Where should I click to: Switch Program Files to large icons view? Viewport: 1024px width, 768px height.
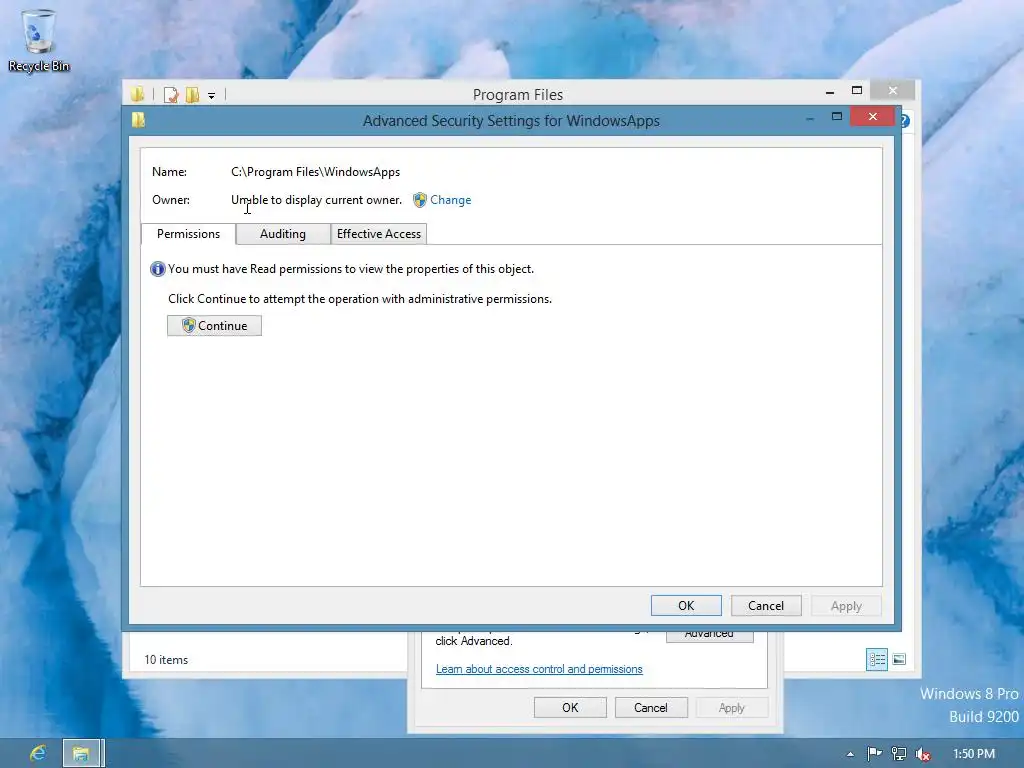click(899, 660)
